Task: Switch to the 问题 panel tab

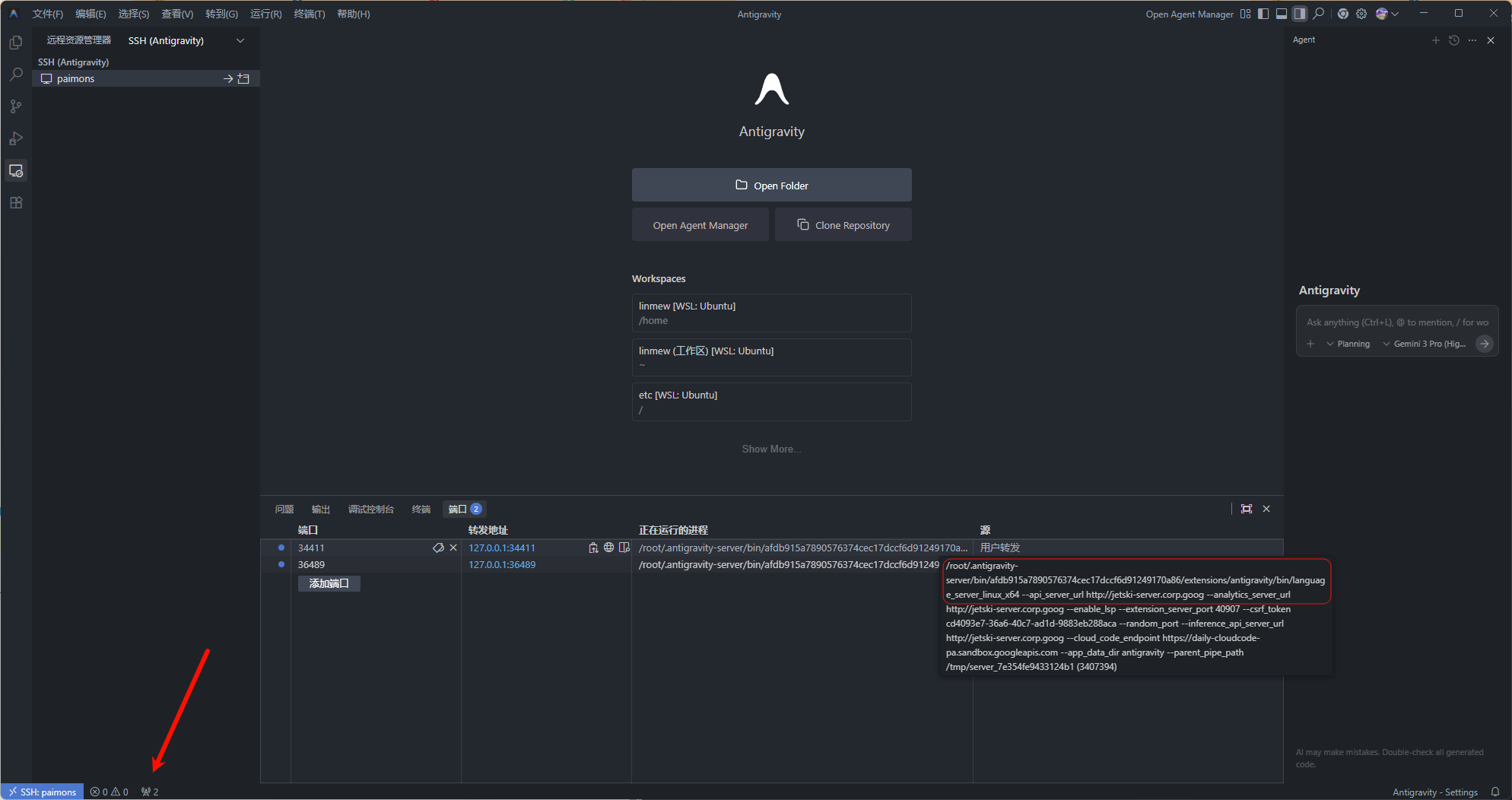Action: point(284,509)
